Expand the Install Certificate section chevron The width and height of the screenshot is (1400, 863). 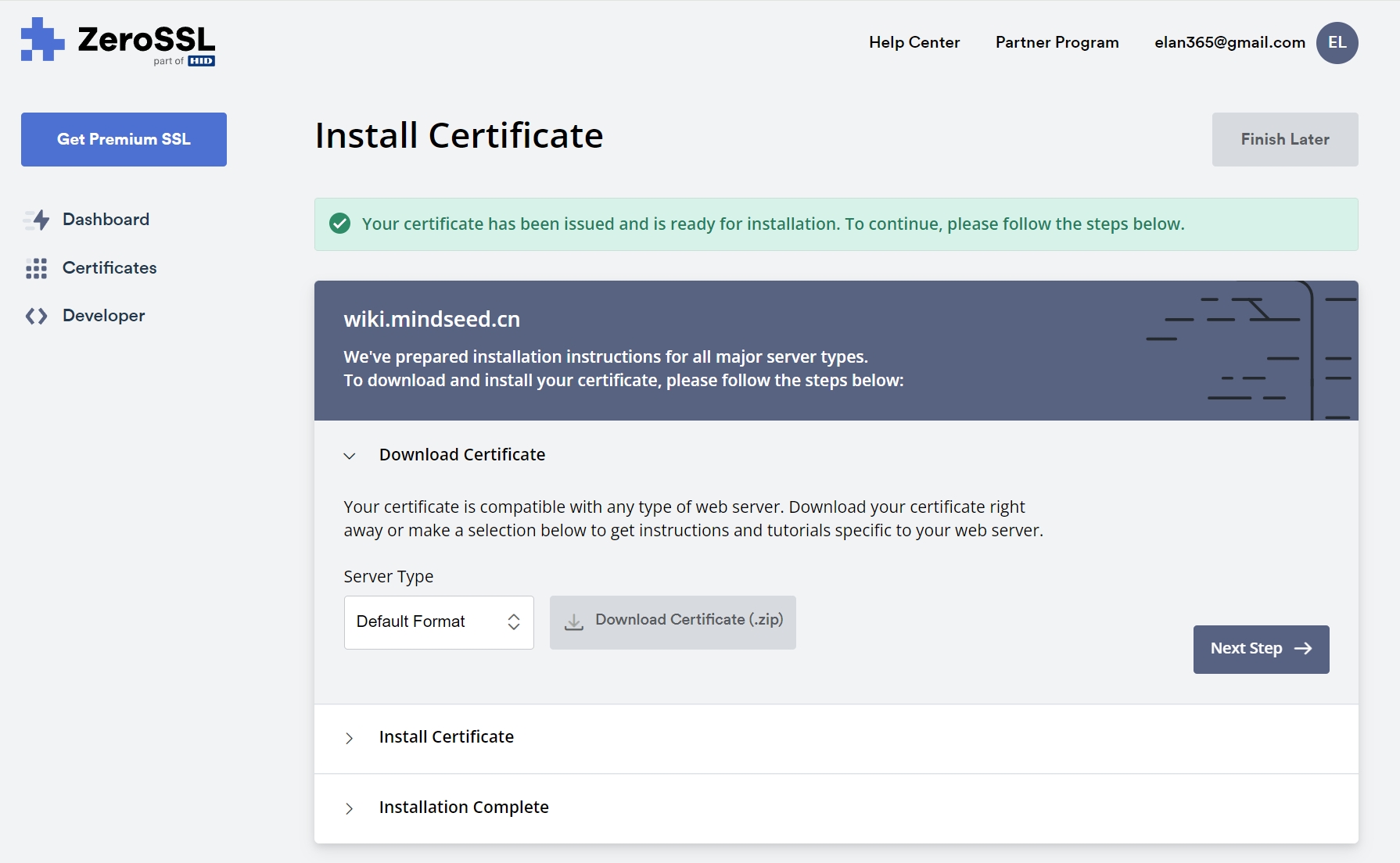point(350,738)
